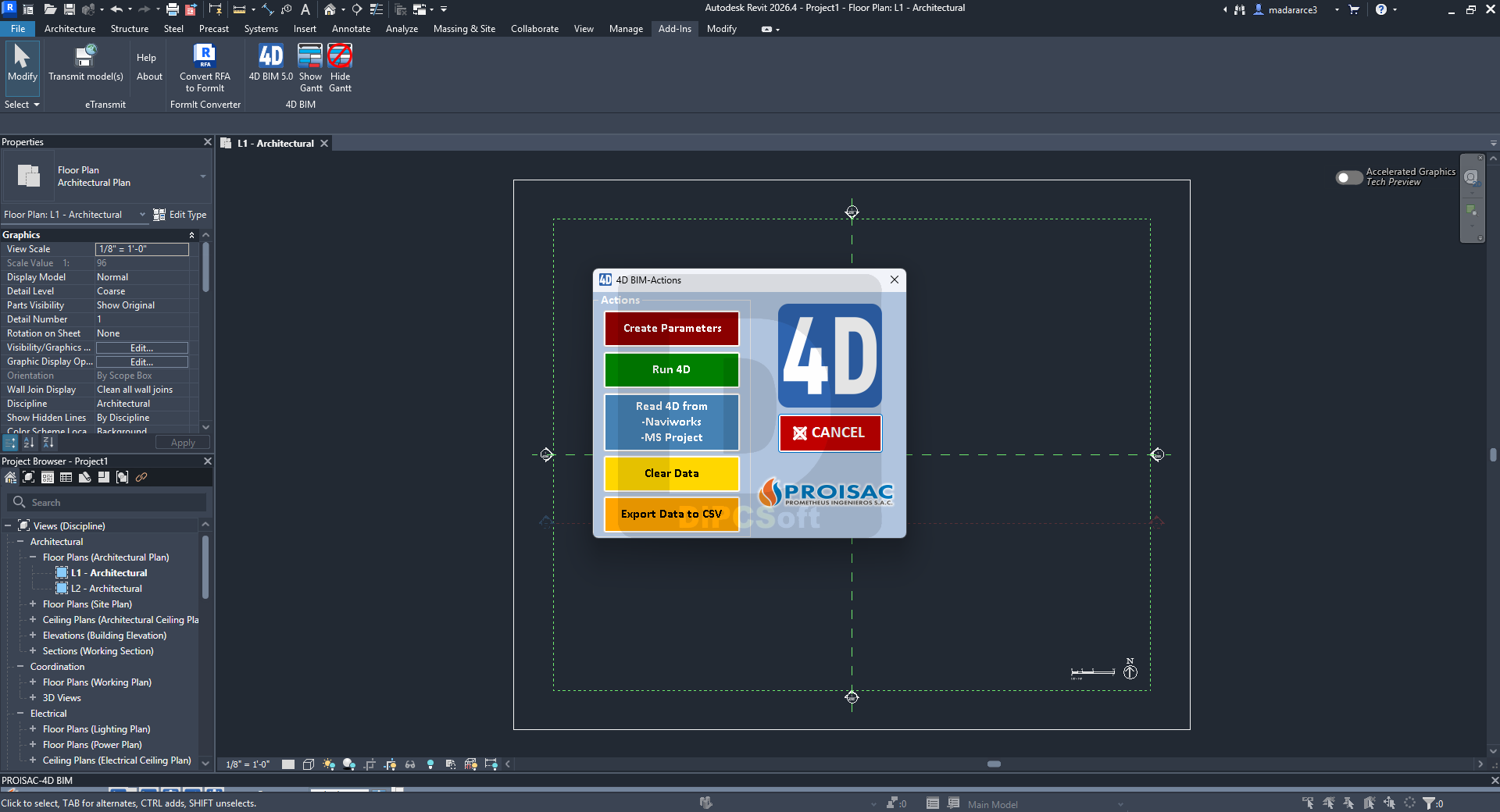
Task: Click the View Scale value field
Action: (x=142, y=249)
